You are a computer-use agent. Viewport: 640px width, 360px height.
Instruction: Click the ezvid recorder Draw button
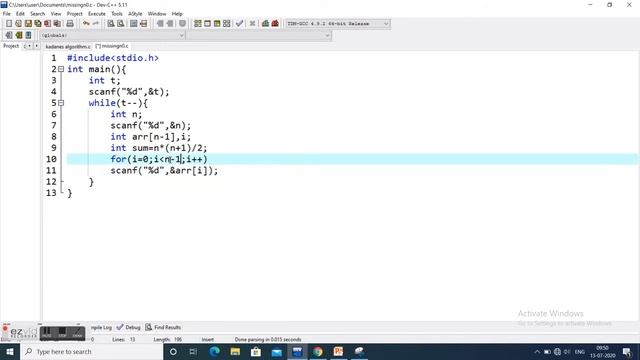tap(77, 333)
